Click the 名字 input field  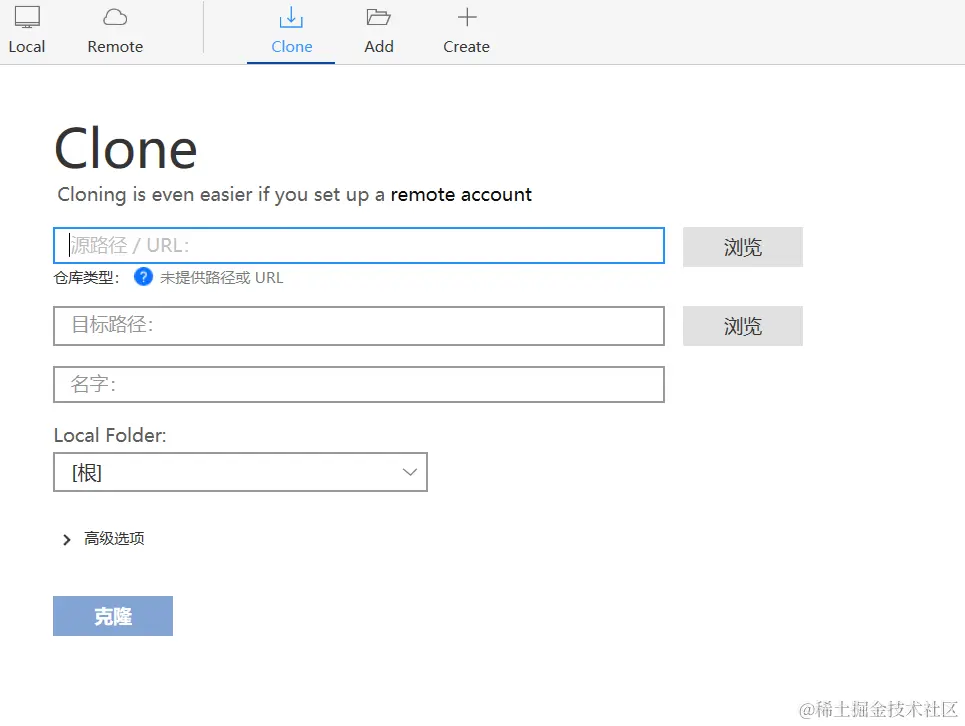pos(359,385)
